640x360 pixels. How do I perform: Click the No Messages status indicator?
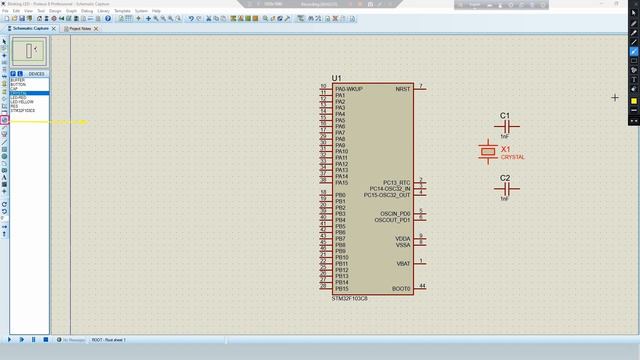pyautogui.click(x=71, y=340)
